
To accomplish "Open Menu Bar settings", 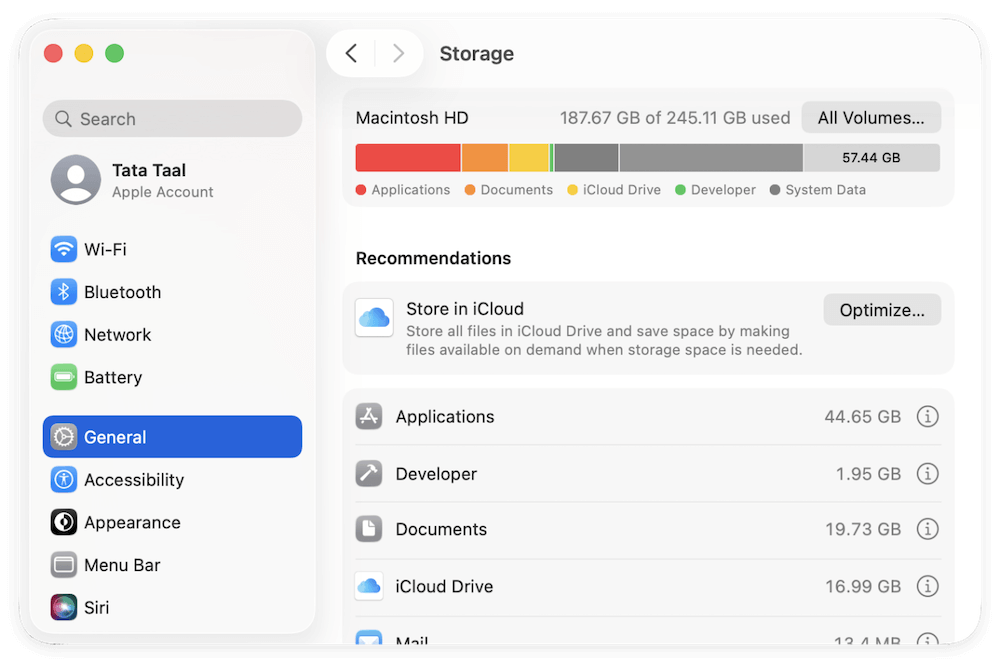I will [x=124, y=565].
